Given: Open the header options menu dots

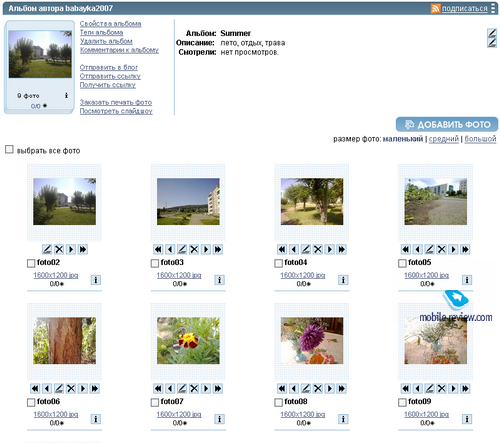Looking at the screenshot, I should 493,8.
